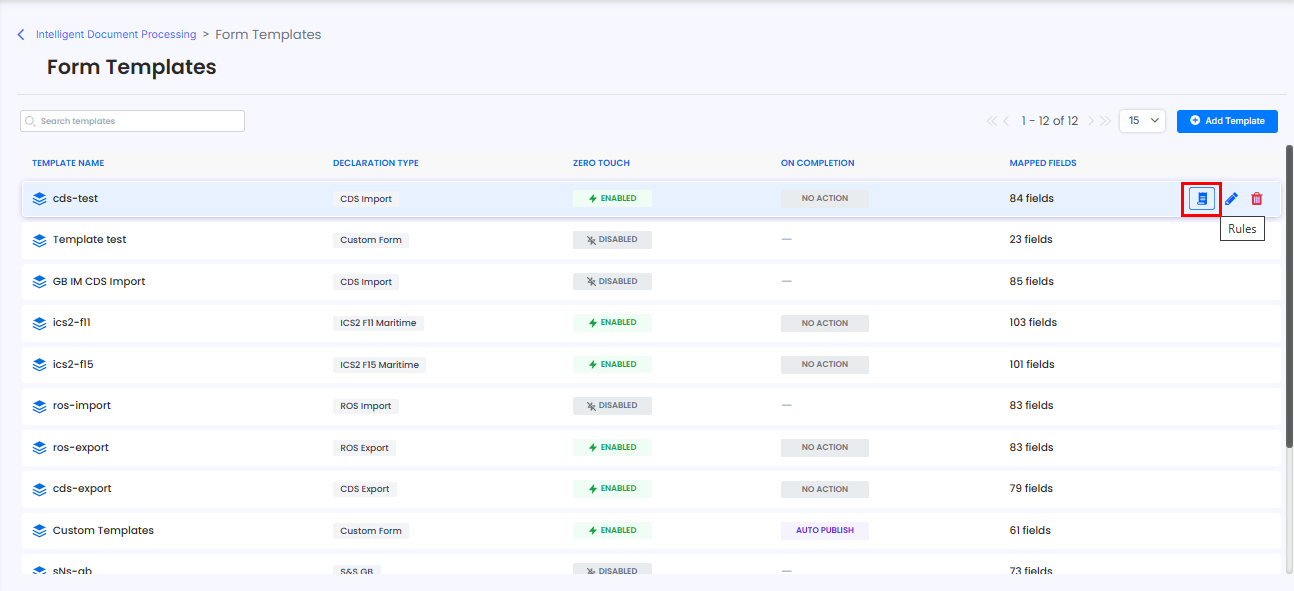This screenshot has height=591, width=1294.
Task: Jump to the first page arrow
Action: pyautogui.click(x=992, y=121)
